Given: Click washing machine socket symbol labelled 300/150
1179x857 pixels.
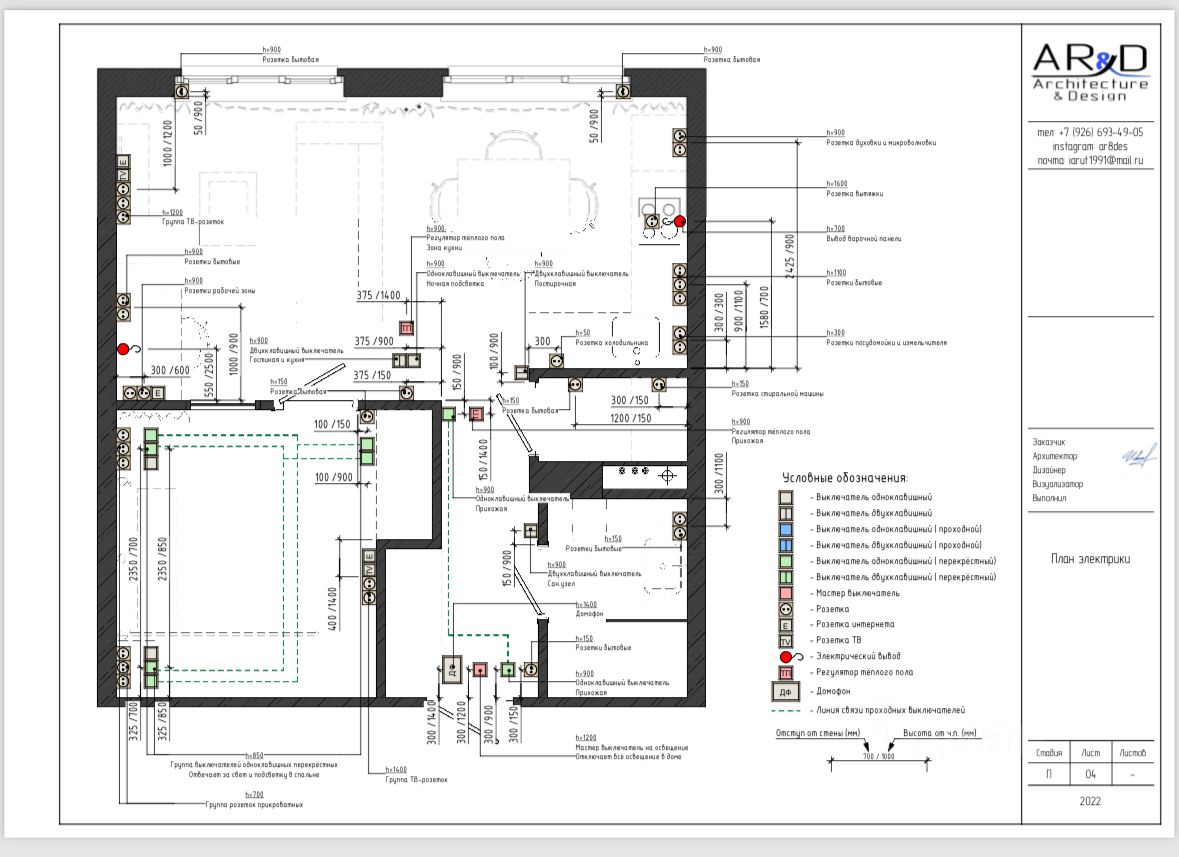Looking at the screenshot, I should pos(658,384).
